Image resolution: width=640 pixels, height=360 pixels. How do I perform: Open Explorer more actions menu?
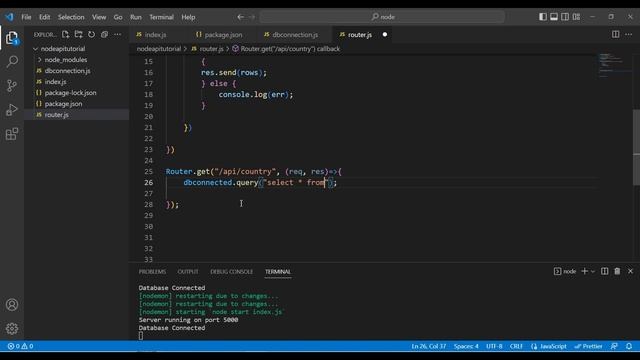[x=118, y=35]
